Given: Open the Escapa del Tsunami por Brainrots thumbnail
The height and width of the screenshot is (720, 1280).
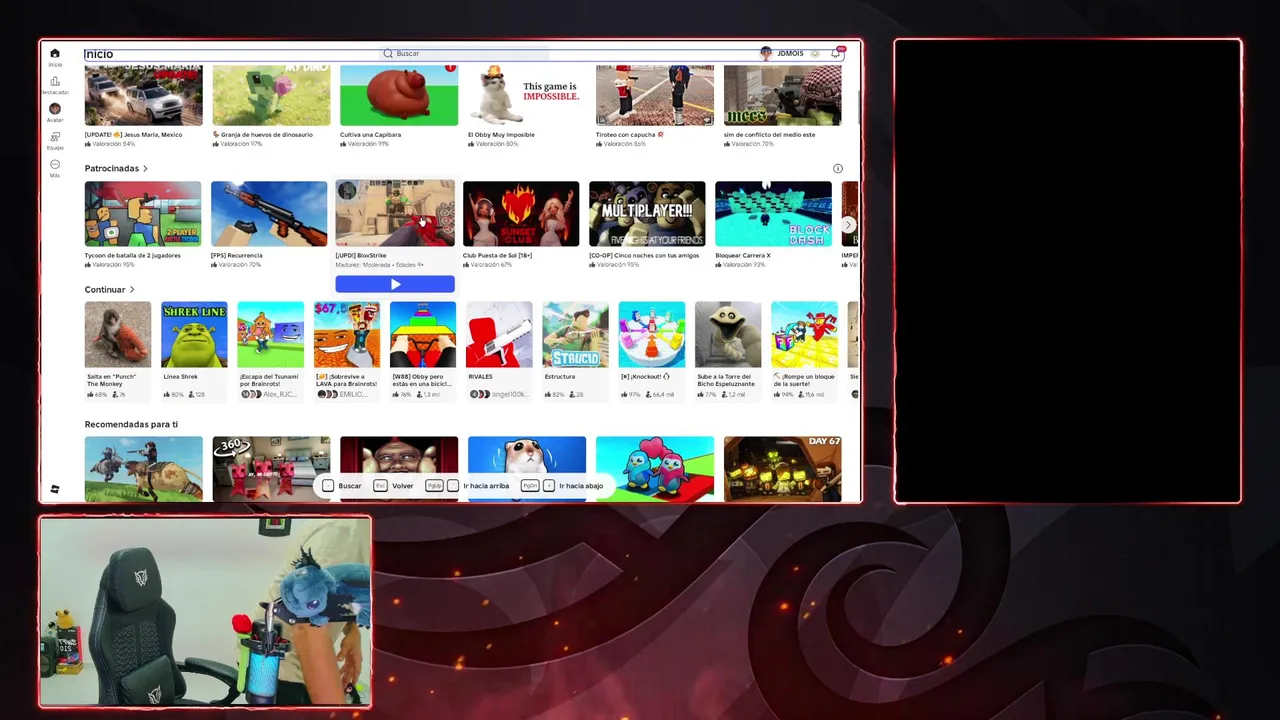Looking at the screenshot, I should tap(271, 334).
